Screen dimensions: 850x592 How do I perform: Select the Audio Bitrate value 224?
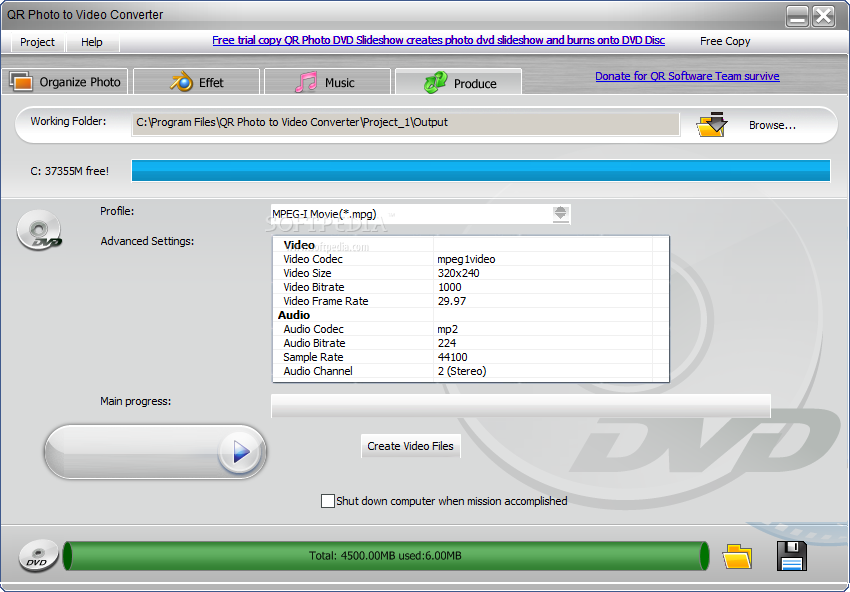[447, 343]
